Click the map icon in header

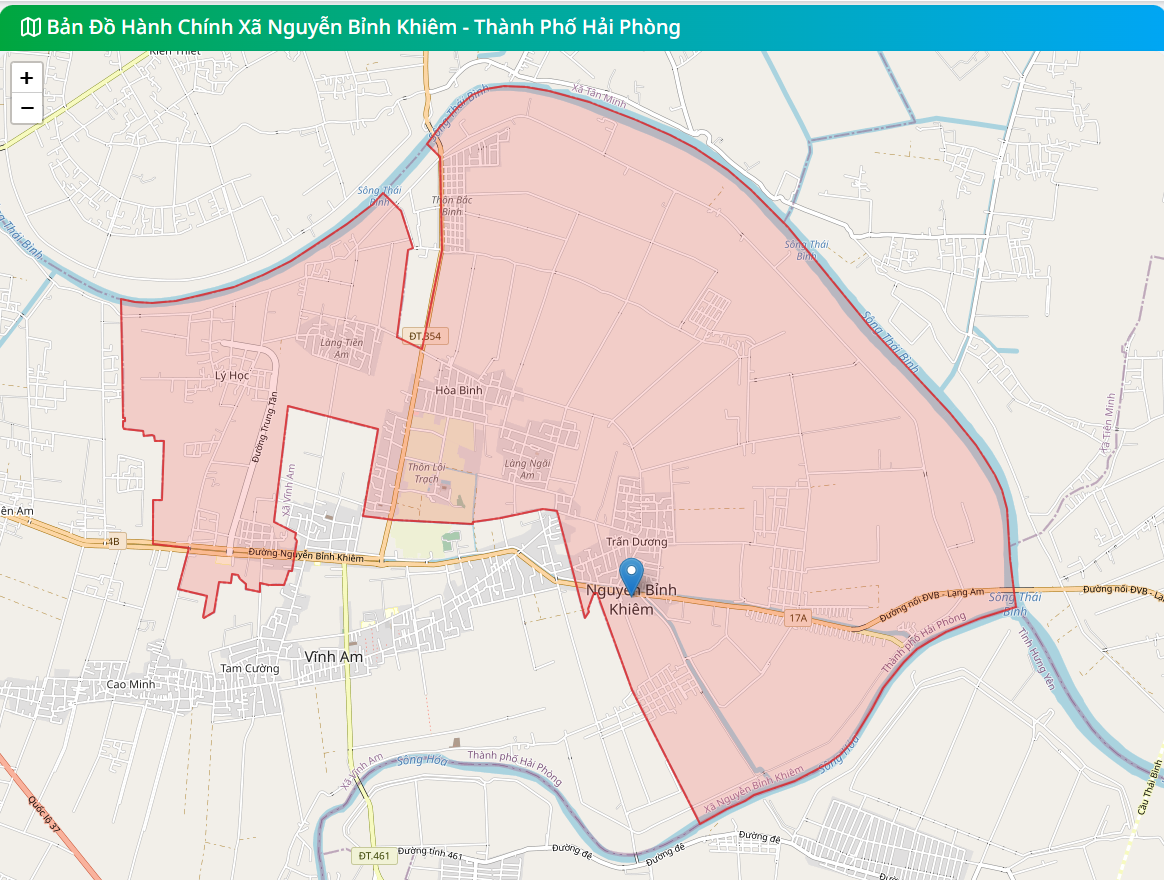tap(31, 27)
